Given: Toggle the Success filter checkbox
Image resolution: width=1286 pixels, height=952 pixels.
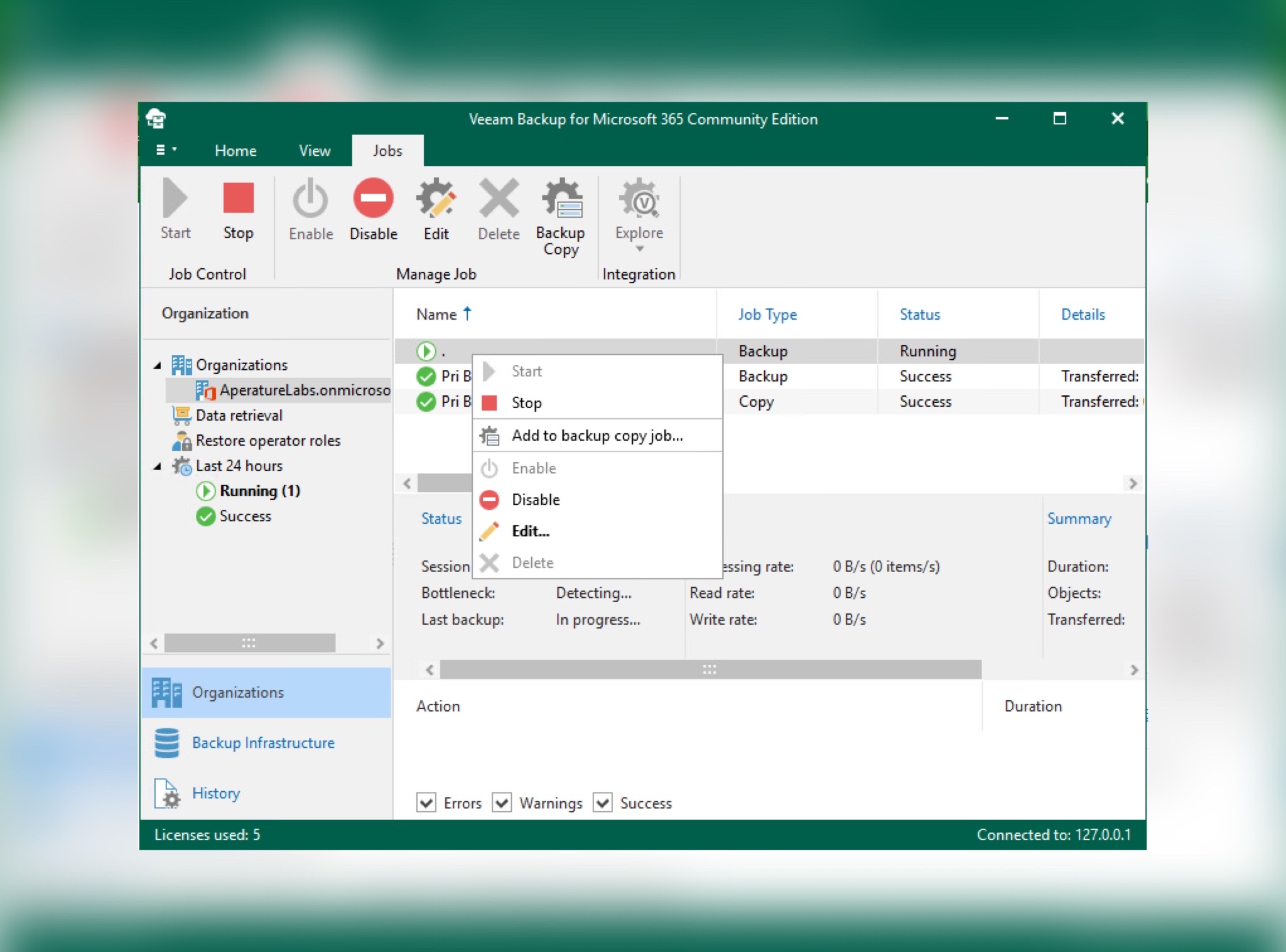Looking at the screenshot, I should click(602, 802).
